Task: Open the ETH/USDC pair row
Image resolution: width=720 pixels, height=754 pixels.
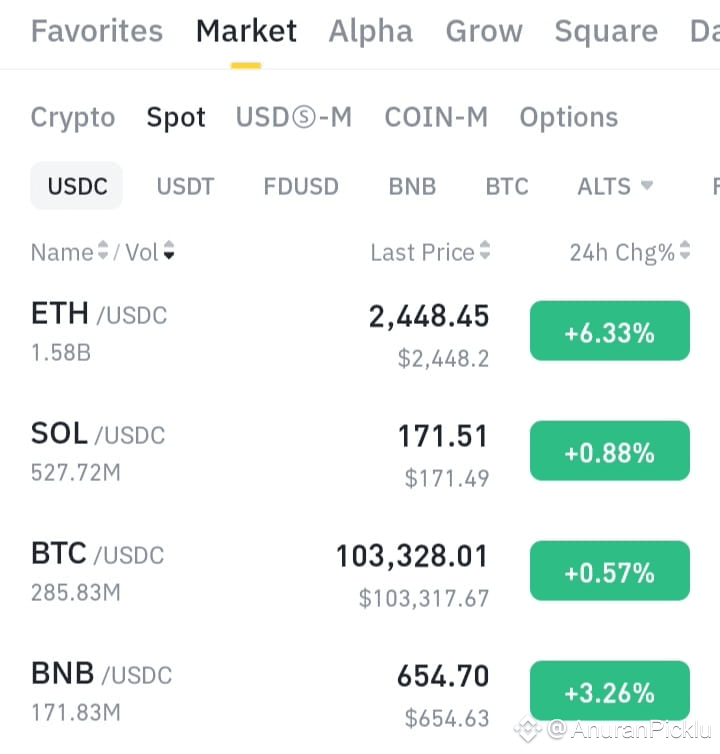Action: [360, 333]
